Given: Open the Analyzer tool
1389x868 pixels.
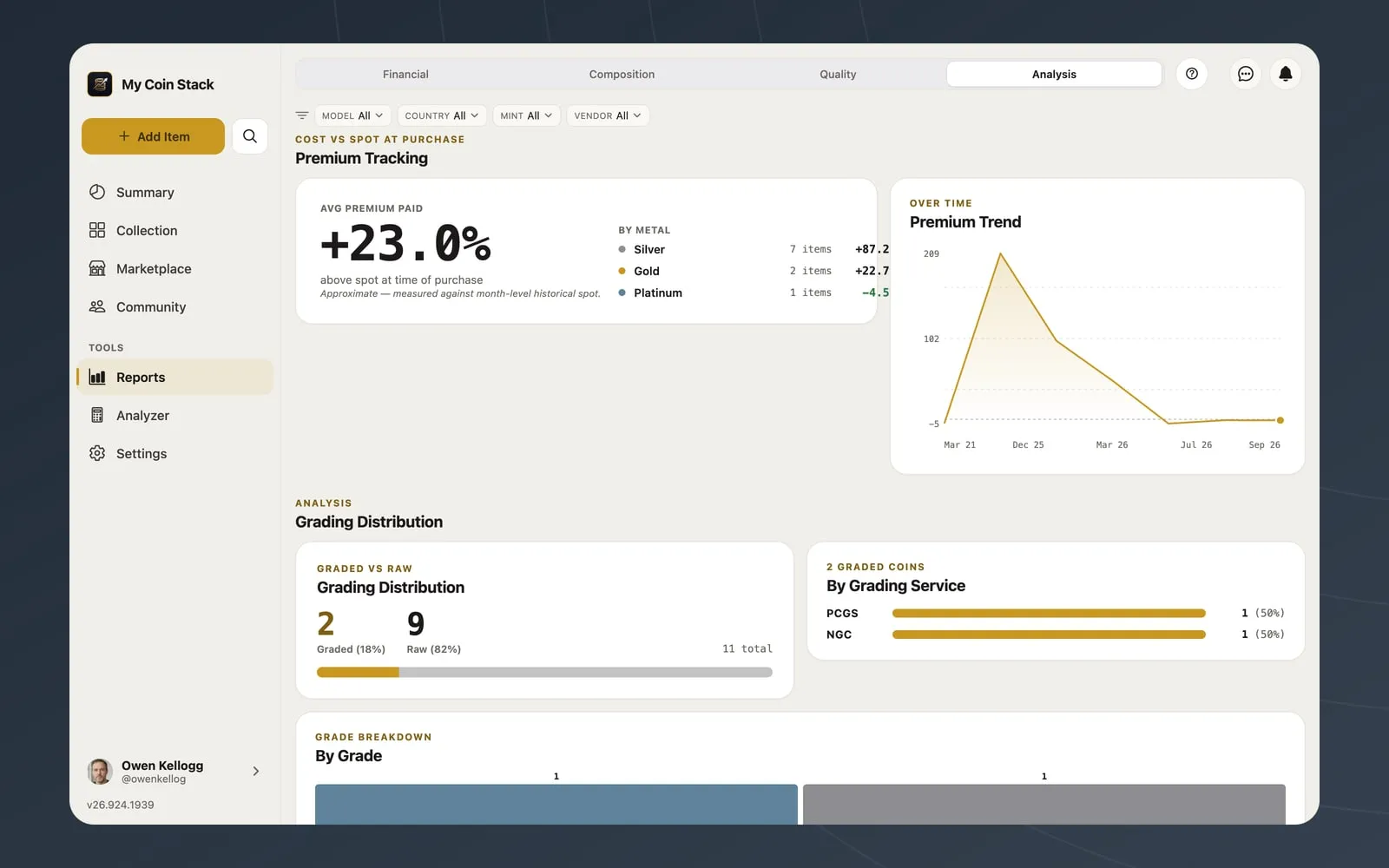Looking at the screenshot, I should click(174, 415).
